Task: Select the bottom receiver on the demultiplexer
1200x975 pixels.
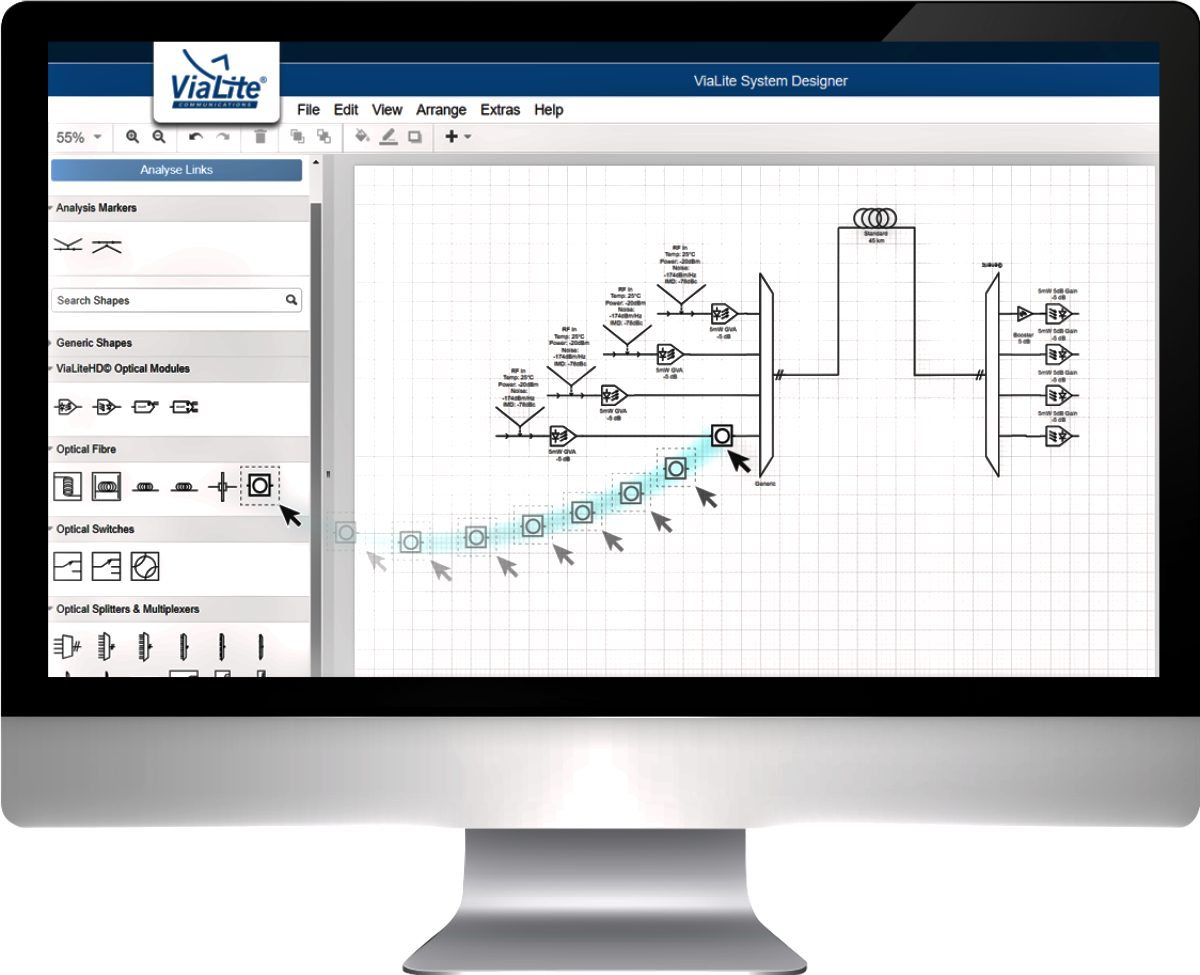Action: [x=1059, y=436]
